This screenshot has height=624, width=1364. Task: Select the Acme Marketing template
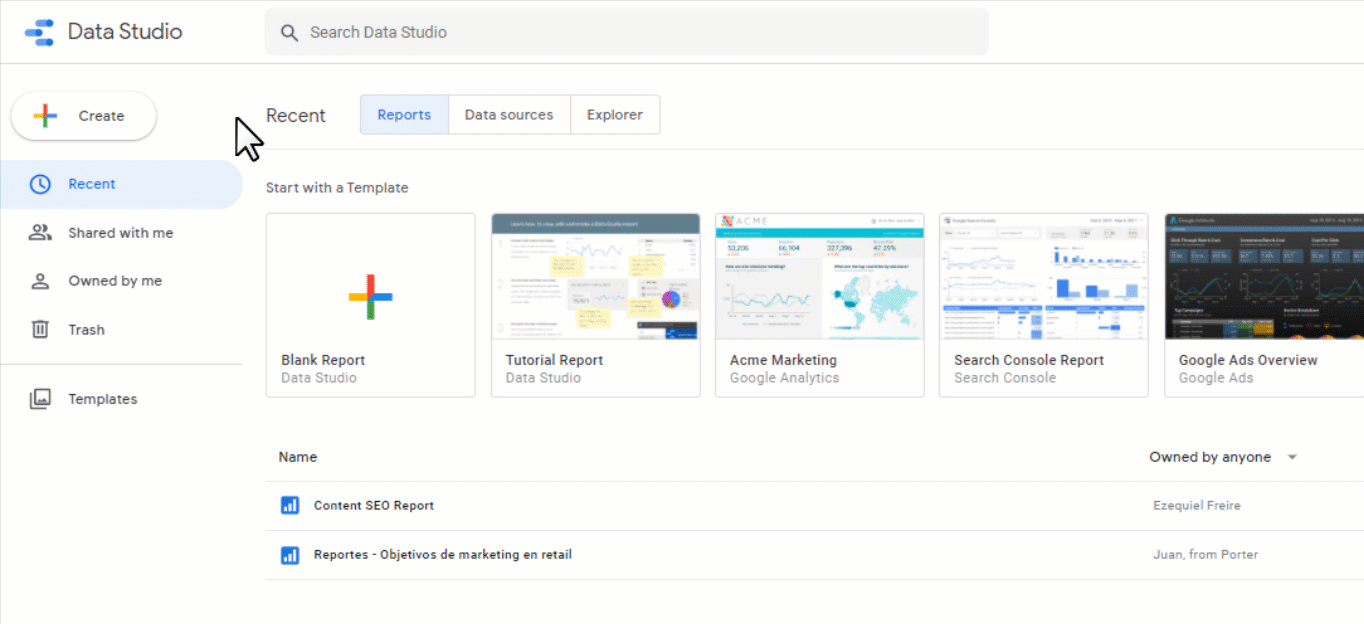click(819, 305)
